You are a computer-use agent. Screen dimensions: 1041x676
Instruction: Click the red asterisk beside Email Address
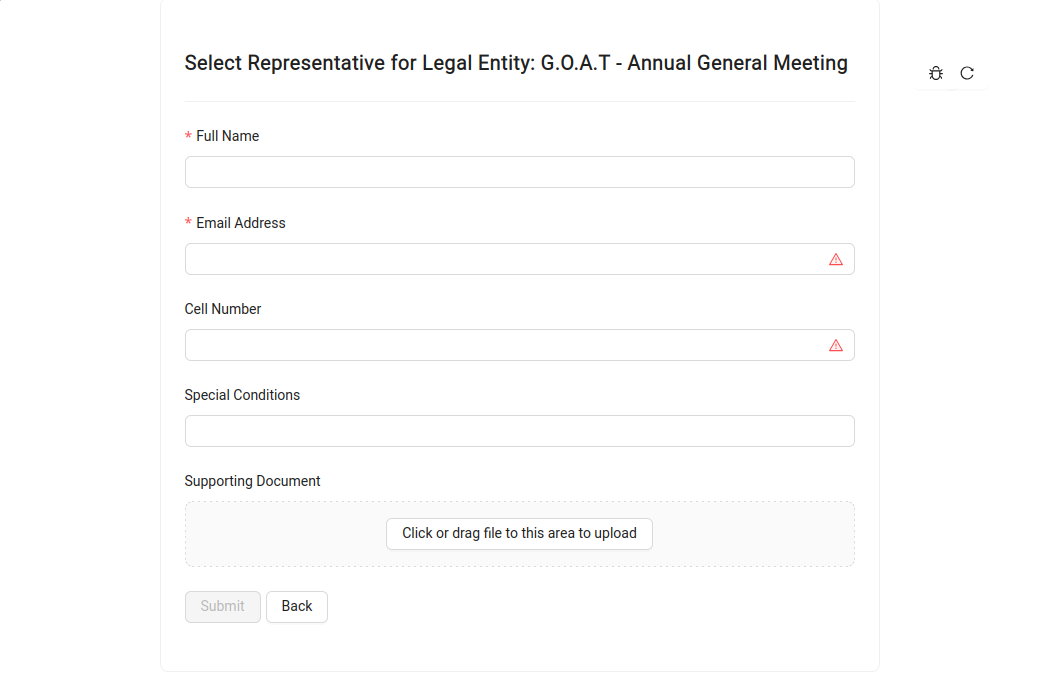pyautogui.click(x=189, y=223)
